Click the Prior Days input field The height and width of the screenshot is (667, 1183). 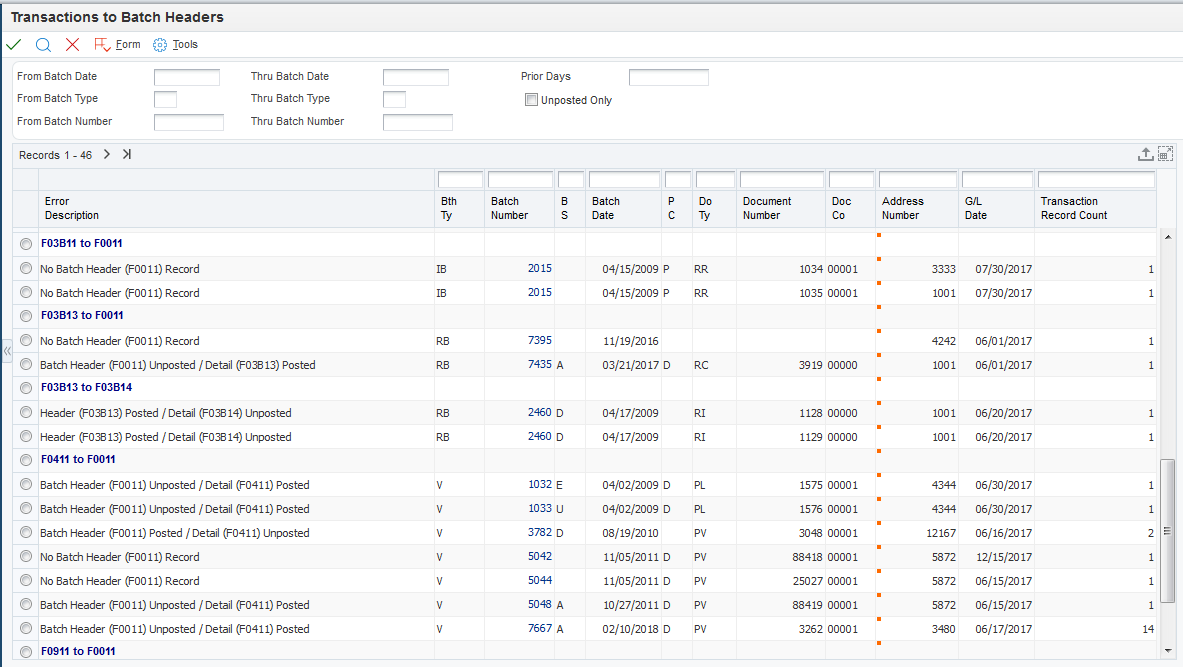(x=668, y=77)
